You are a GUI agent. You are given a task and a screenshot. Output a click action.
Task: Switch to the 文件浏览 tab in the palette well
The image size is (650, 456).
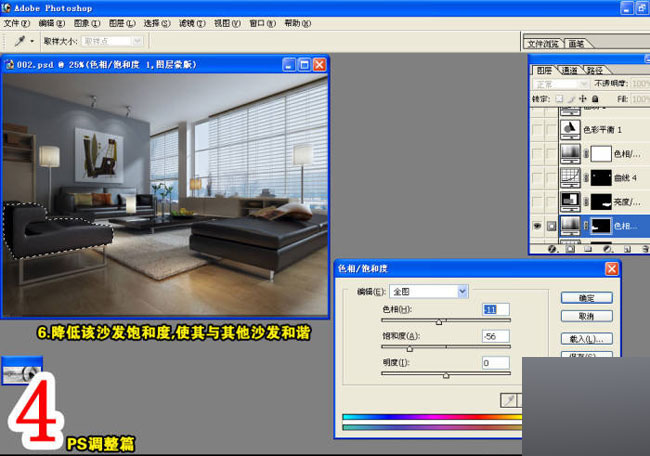pos(543,44)
